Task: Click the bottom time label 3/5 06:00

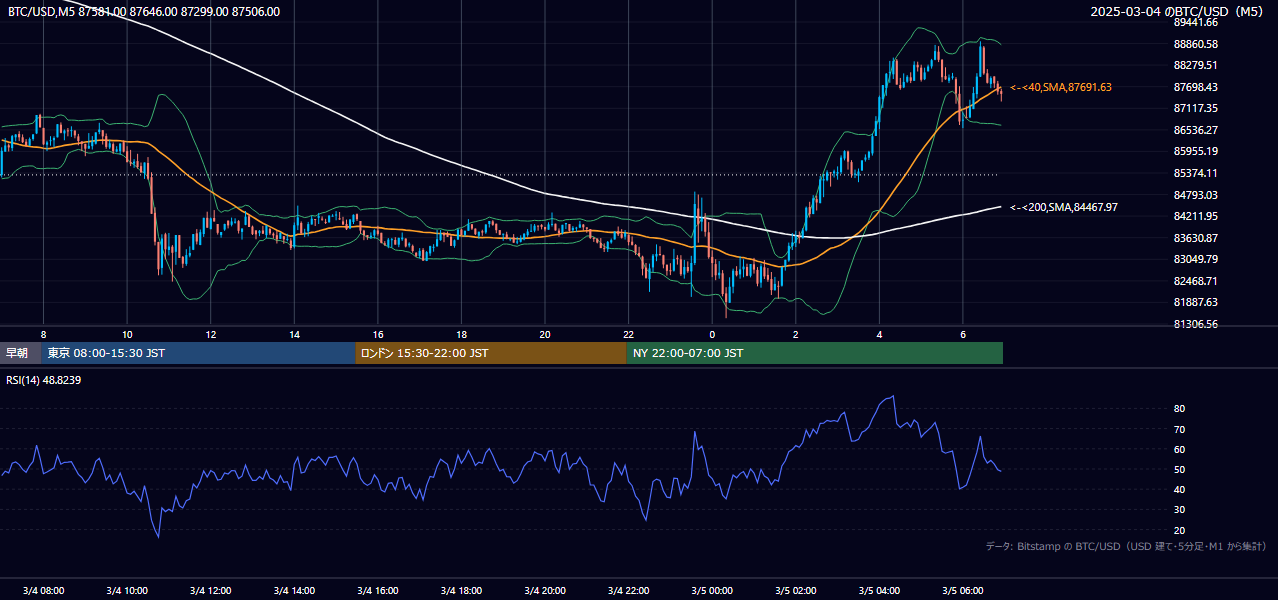Action: point(962,591)
